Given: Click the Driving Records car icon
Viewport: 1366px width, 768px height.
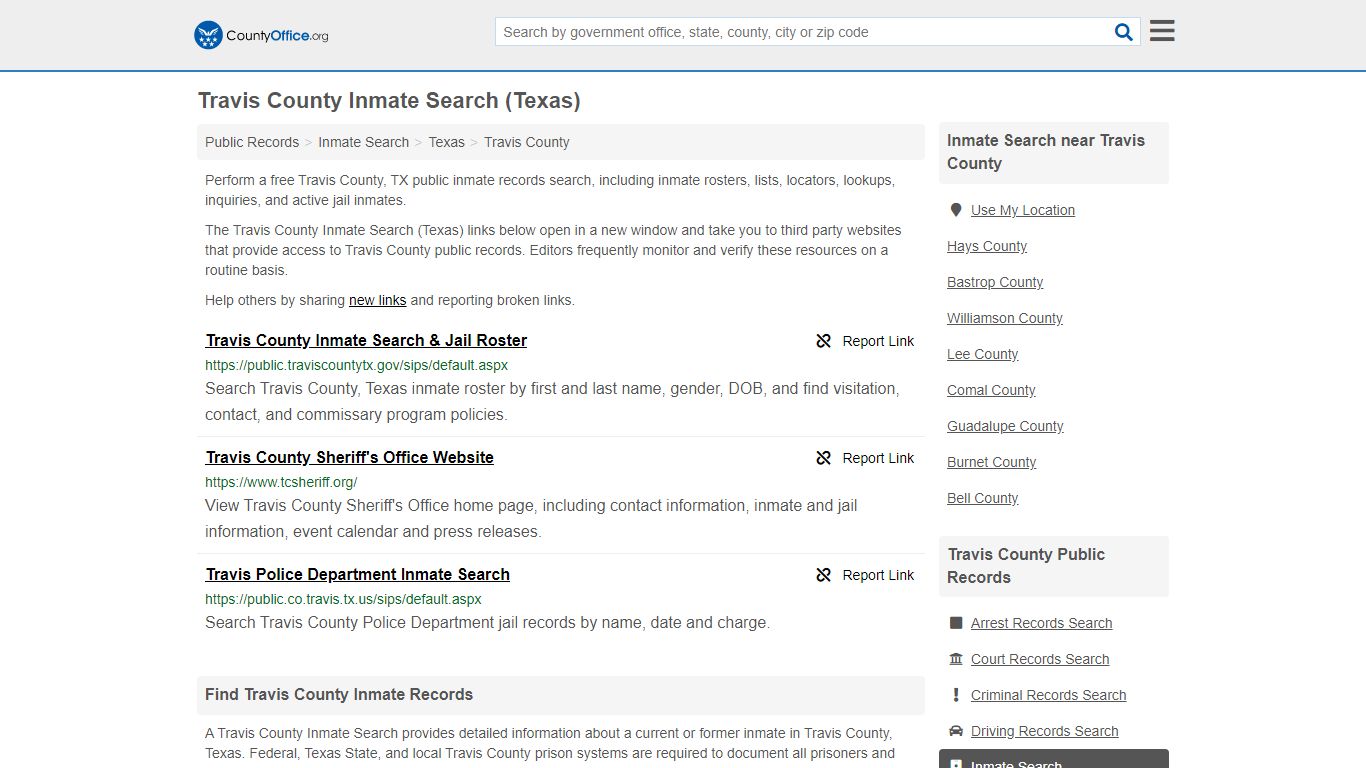Looking at the screenshot, I should click(x=956, y=731).
